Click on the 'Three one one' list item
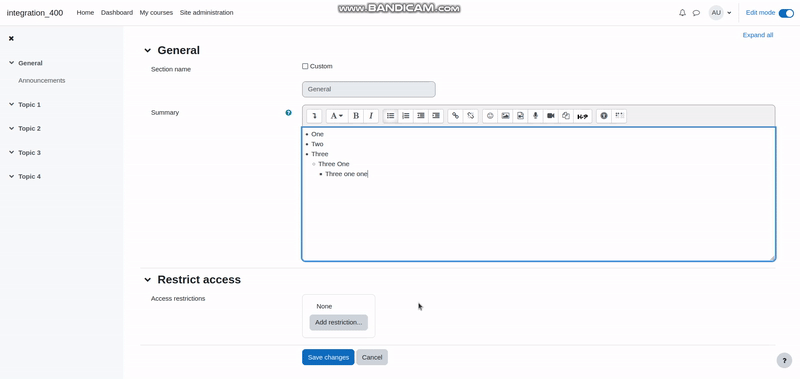 346,174
